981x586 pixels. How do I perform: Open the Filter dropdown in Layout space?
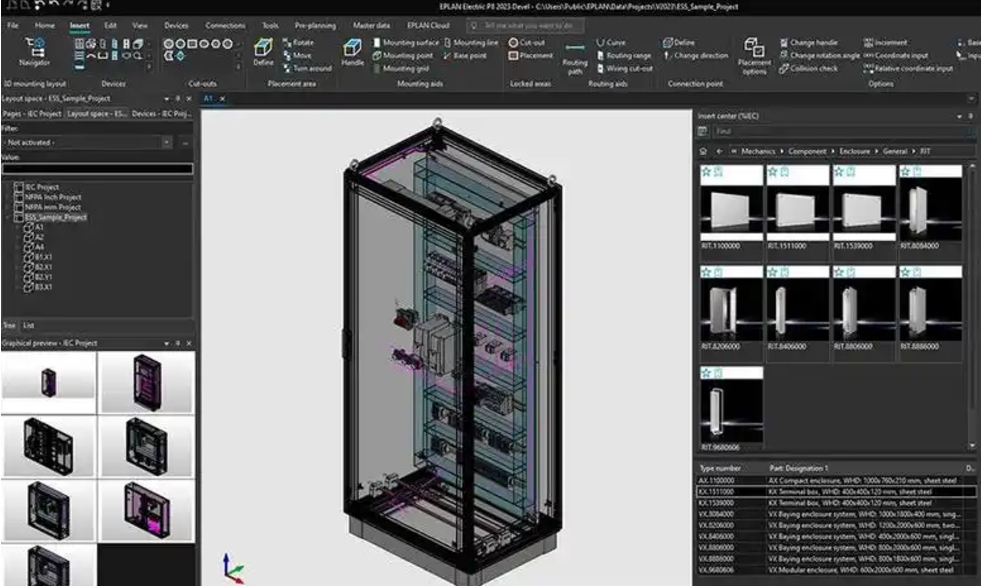pos(166,143)
